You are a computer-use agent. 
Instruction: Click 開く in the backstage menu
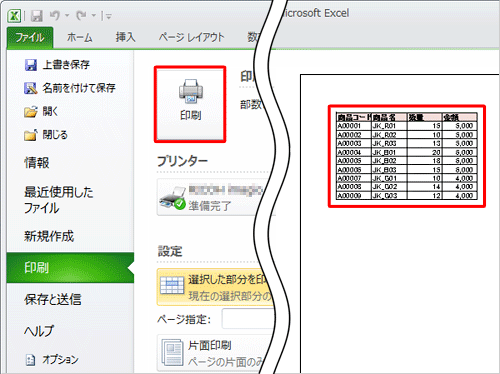(50, 111)
